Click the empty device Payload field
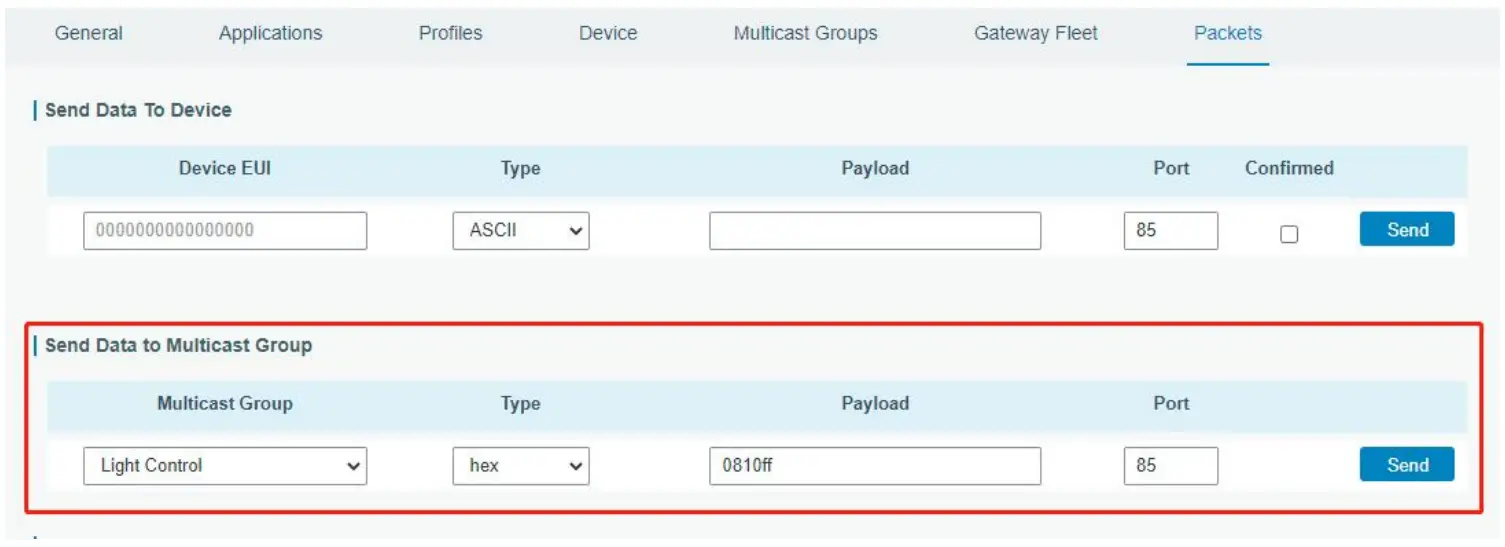 point(875,230)
